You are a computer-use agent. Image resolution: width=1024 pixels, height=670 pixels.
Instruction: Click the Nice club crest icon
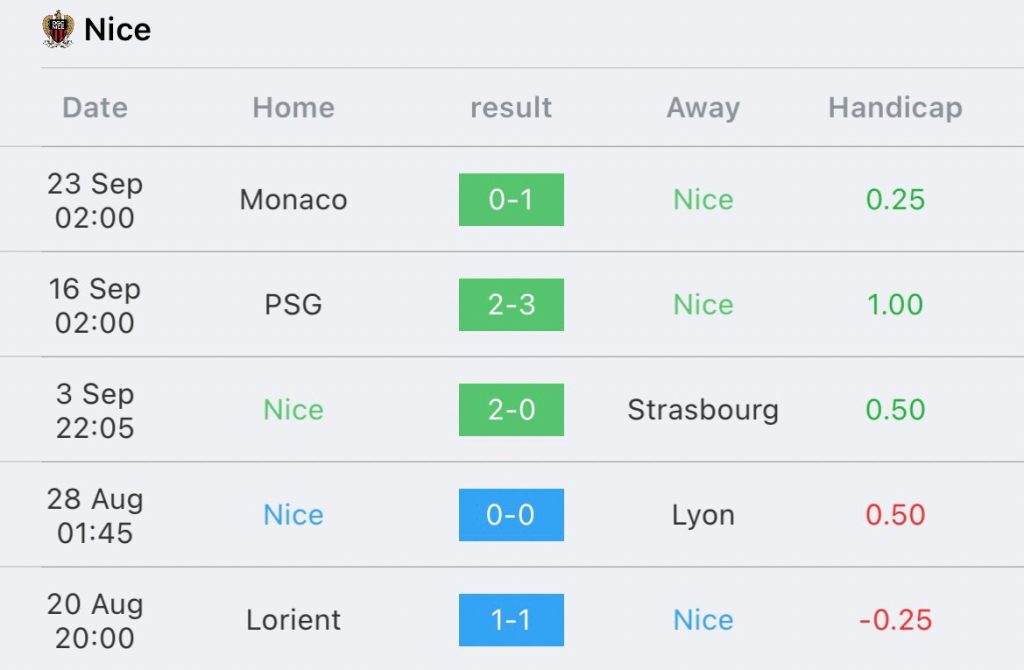coord(59,29)
